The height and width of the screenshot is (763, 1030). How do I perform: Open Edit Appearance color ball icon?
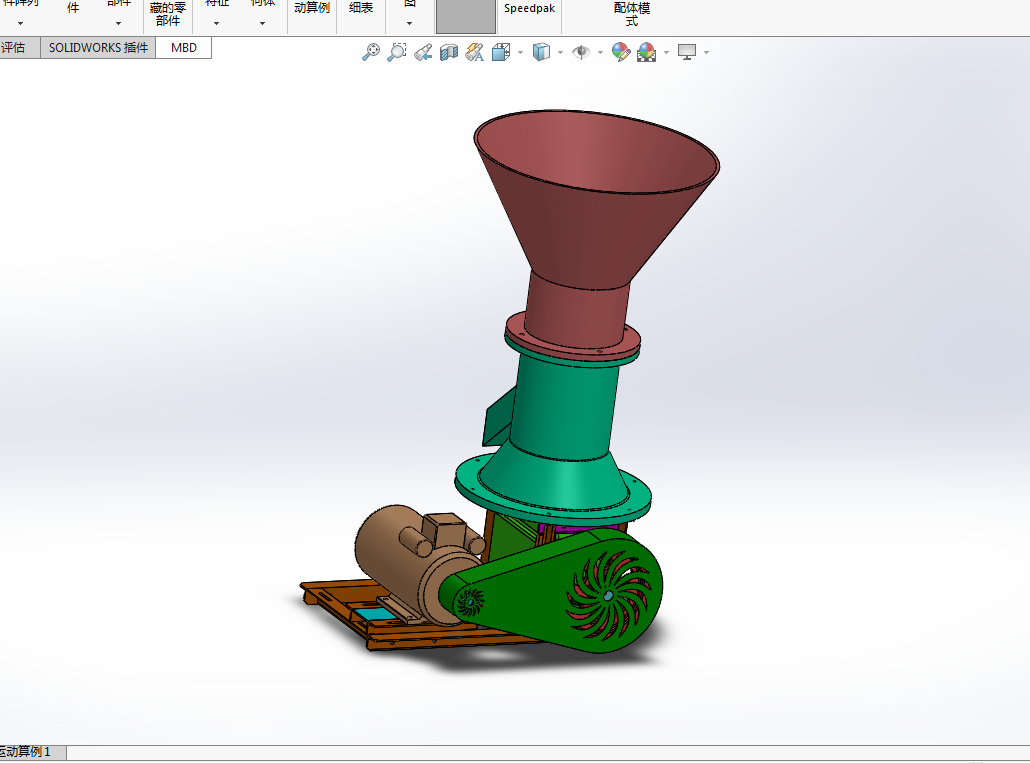point(620,52)
